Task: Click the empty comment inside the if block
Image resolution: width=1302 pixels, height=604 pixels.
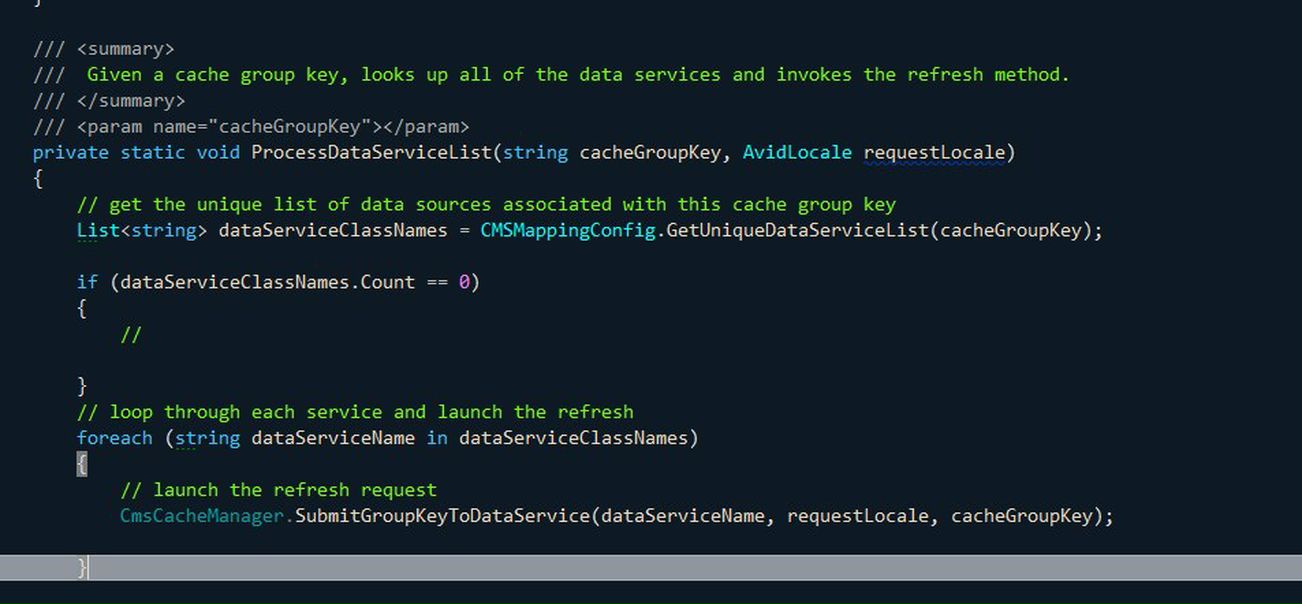Action: point(131,334)
